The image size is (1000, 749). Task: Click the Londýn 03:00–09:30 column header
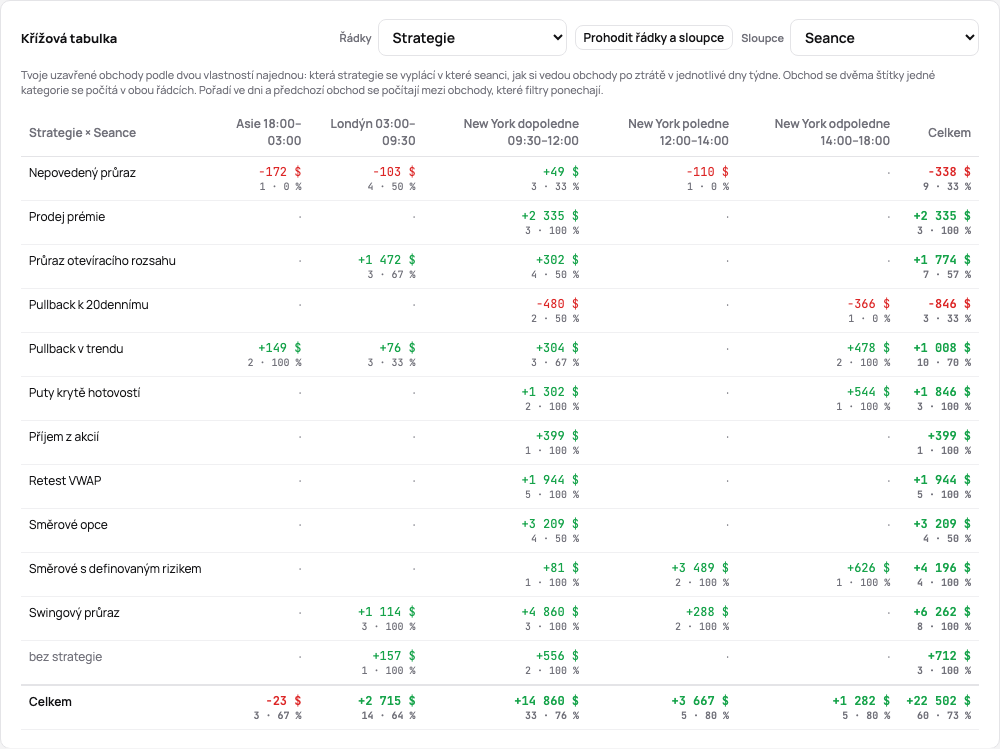[372, 132]
